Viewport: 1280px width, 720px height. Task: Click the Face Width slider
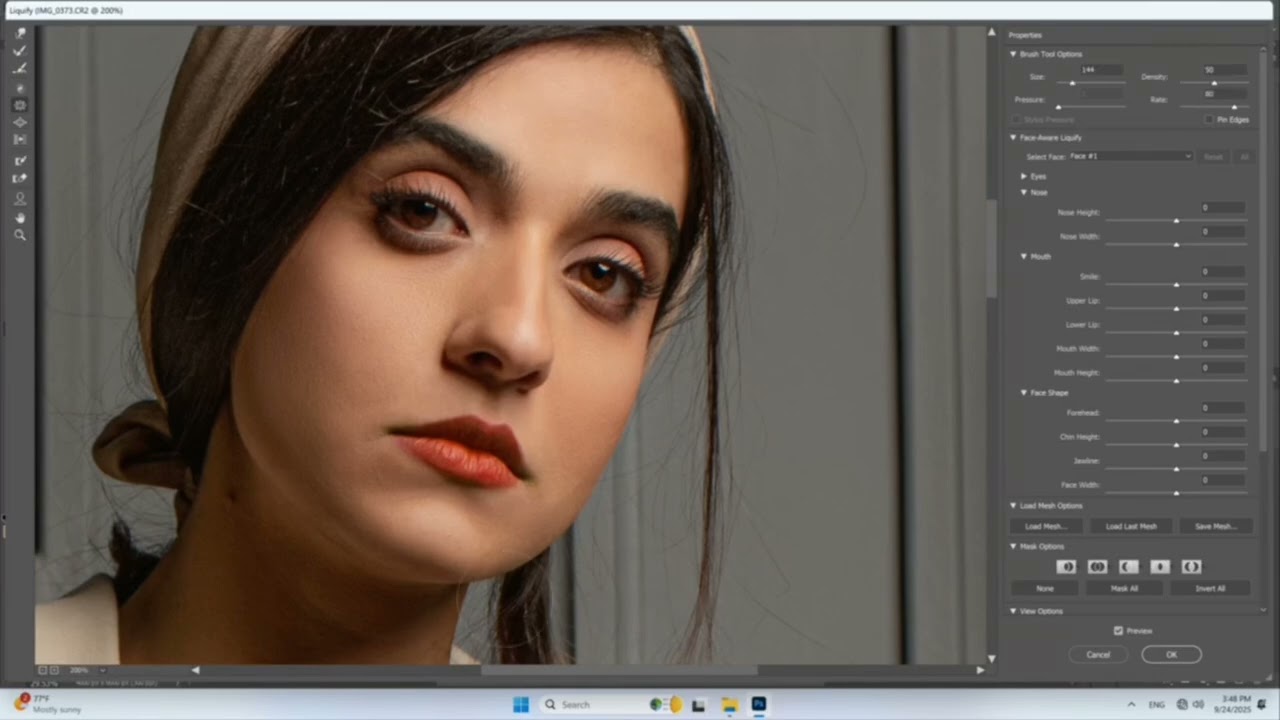click(x=1176, y=492)
